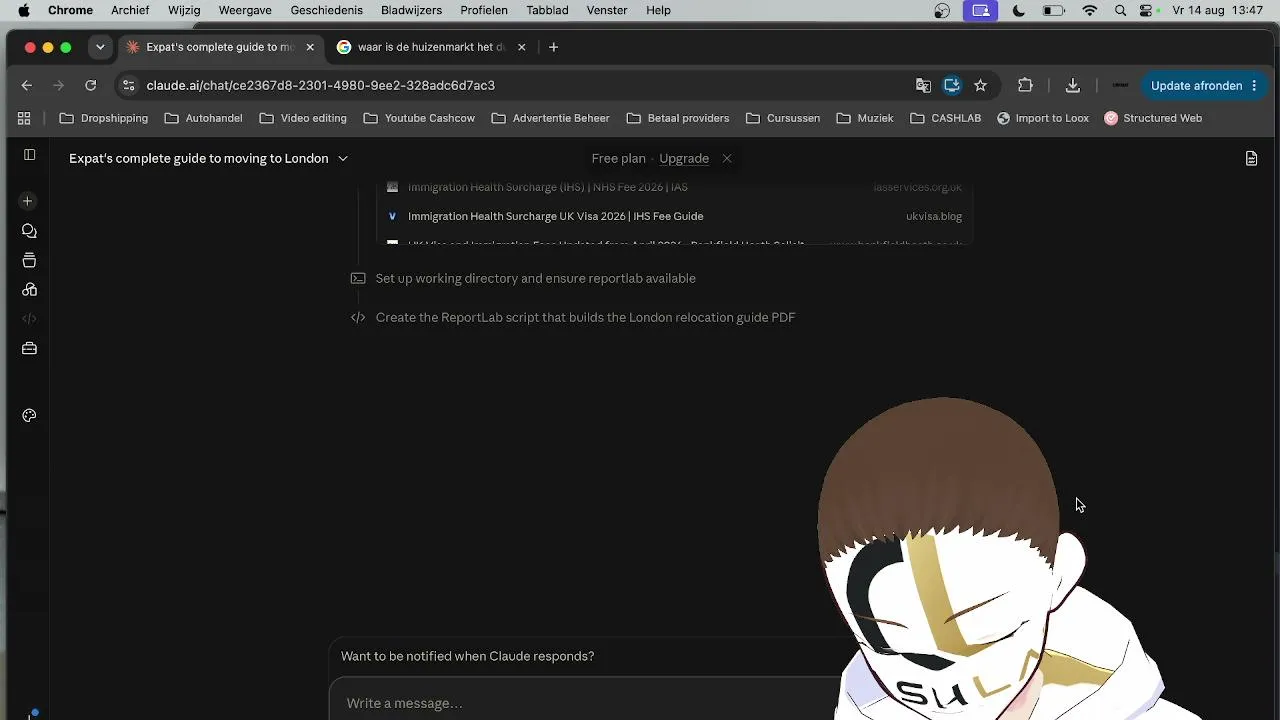Viewport: 1280px width, 720px height.
Task: Open the Geschiedenis menu
Action: (x=326, y=10)
